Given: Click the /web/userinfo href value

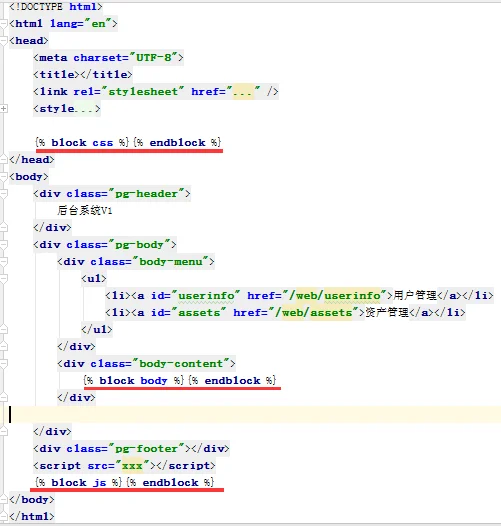Looking at the screenshot, I should click(x=334, y=296).
